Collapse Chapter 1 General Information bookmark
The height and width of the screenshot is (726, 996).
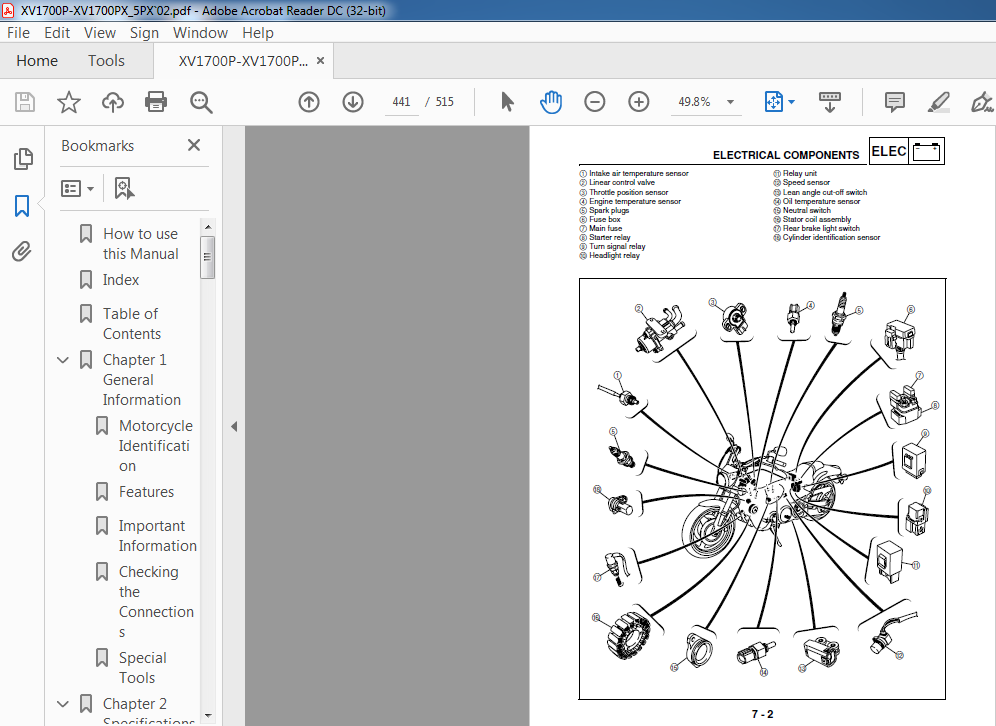[63, 360]
